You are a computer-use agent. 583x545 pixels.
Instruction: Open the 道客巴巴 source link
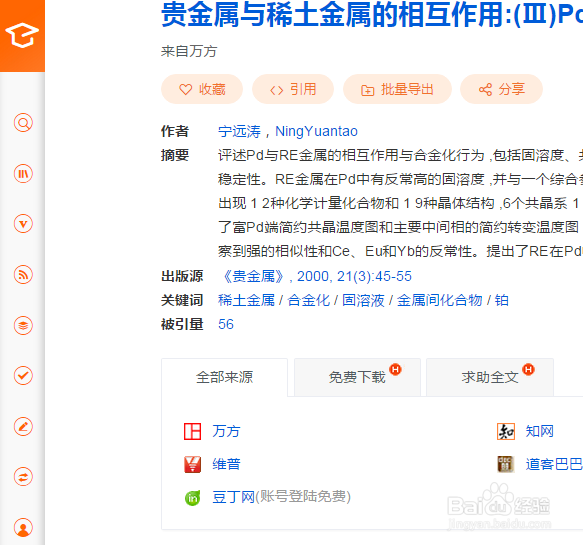pyautogui.click(x=554, y=464)
